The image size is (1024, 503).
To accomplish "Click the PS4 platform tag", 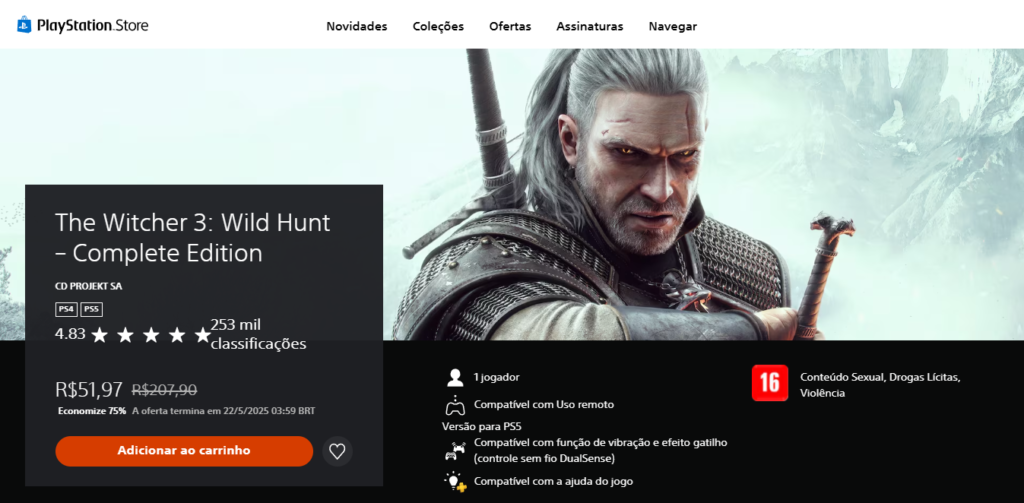I will click(66, 309).
